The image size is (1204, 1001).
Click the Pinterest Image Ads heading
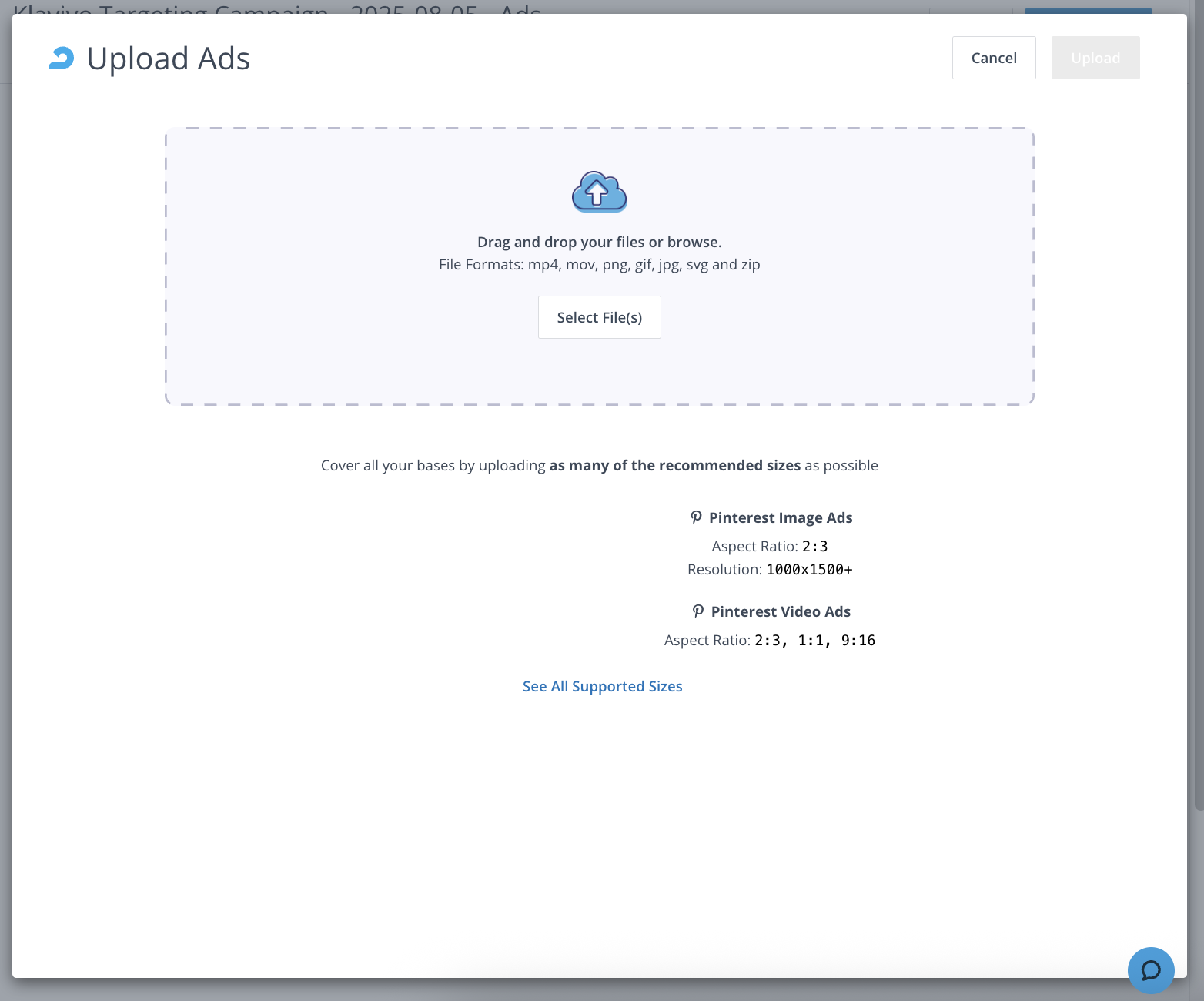click(x=780, y=517)
